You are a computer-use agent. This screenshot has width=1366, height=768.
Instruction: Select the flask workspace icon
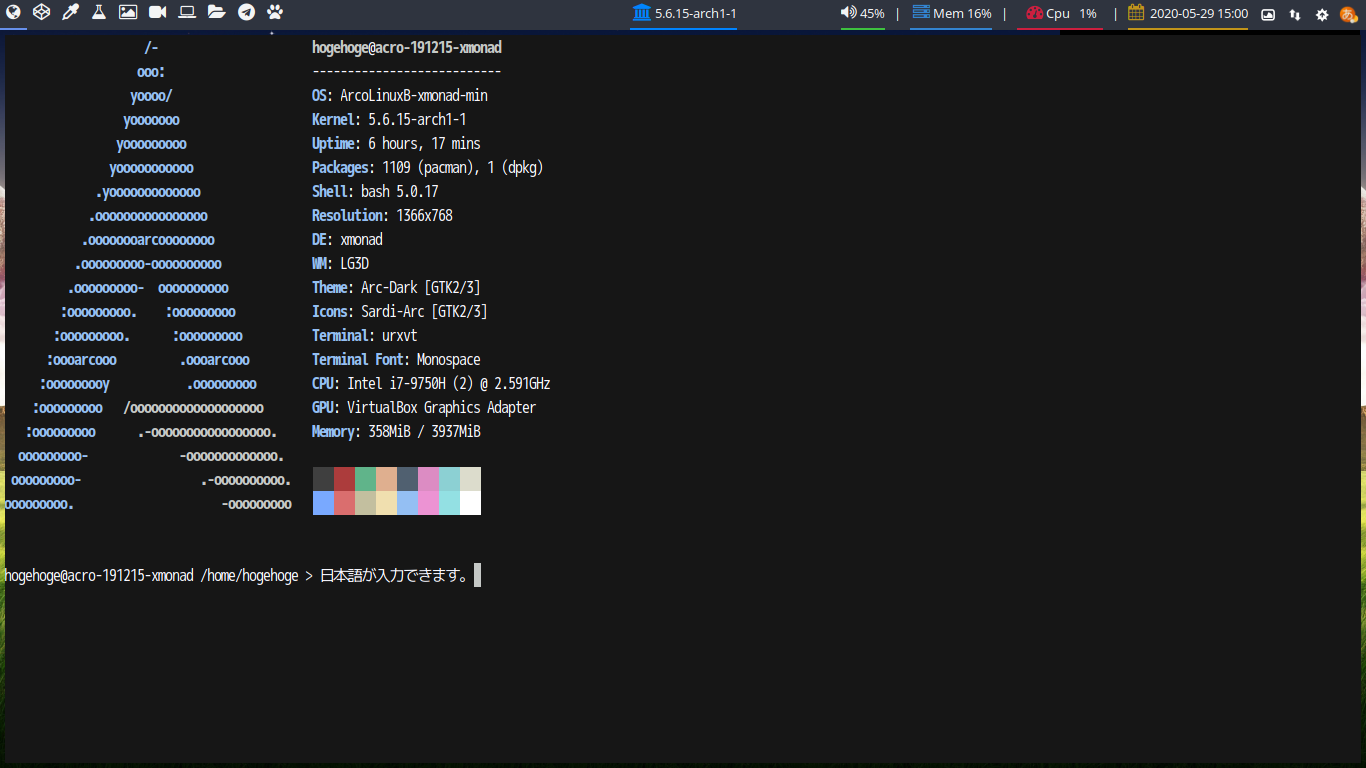coord(98,13)
